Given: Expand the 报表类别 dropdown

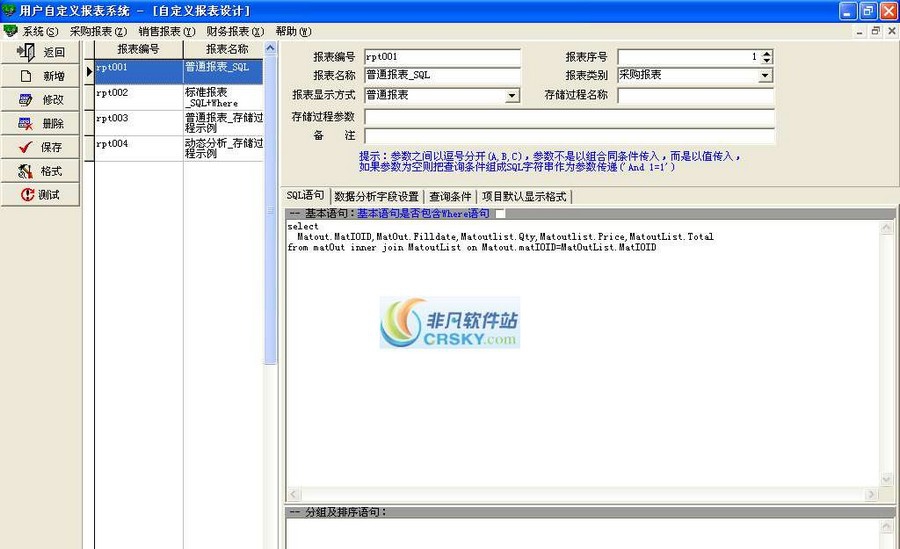Looking at the screenshot, I should (x=765, y=75).
